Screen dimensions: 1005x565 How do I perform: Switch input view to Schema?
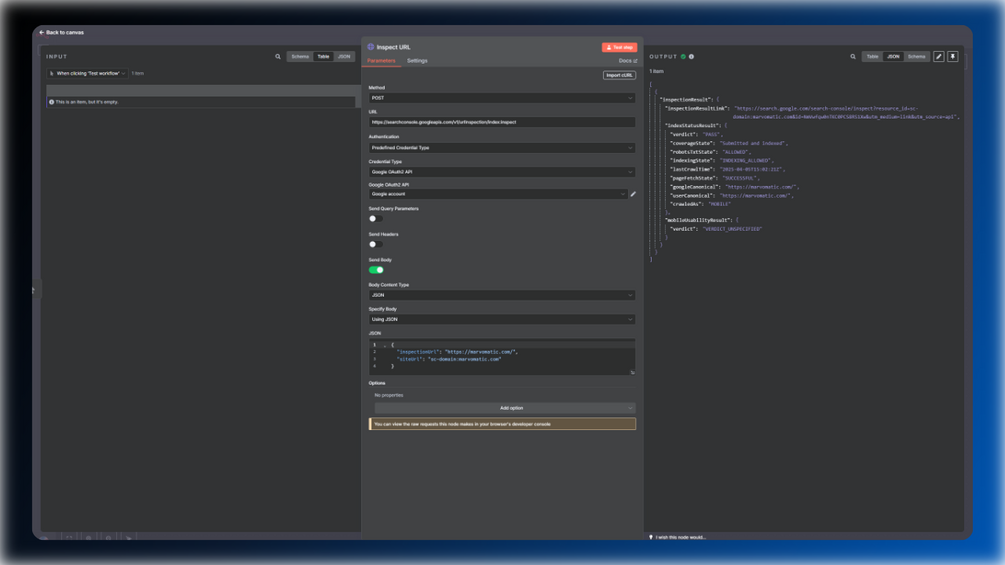(x=300, y=56)
